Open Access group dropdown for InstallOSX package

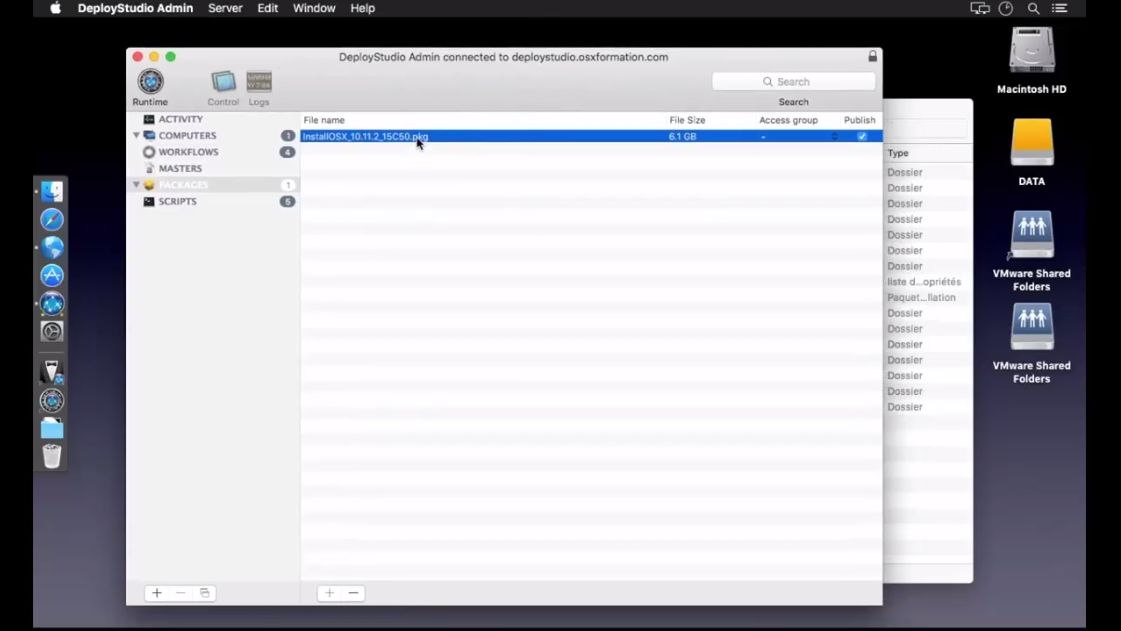point(834,136)
